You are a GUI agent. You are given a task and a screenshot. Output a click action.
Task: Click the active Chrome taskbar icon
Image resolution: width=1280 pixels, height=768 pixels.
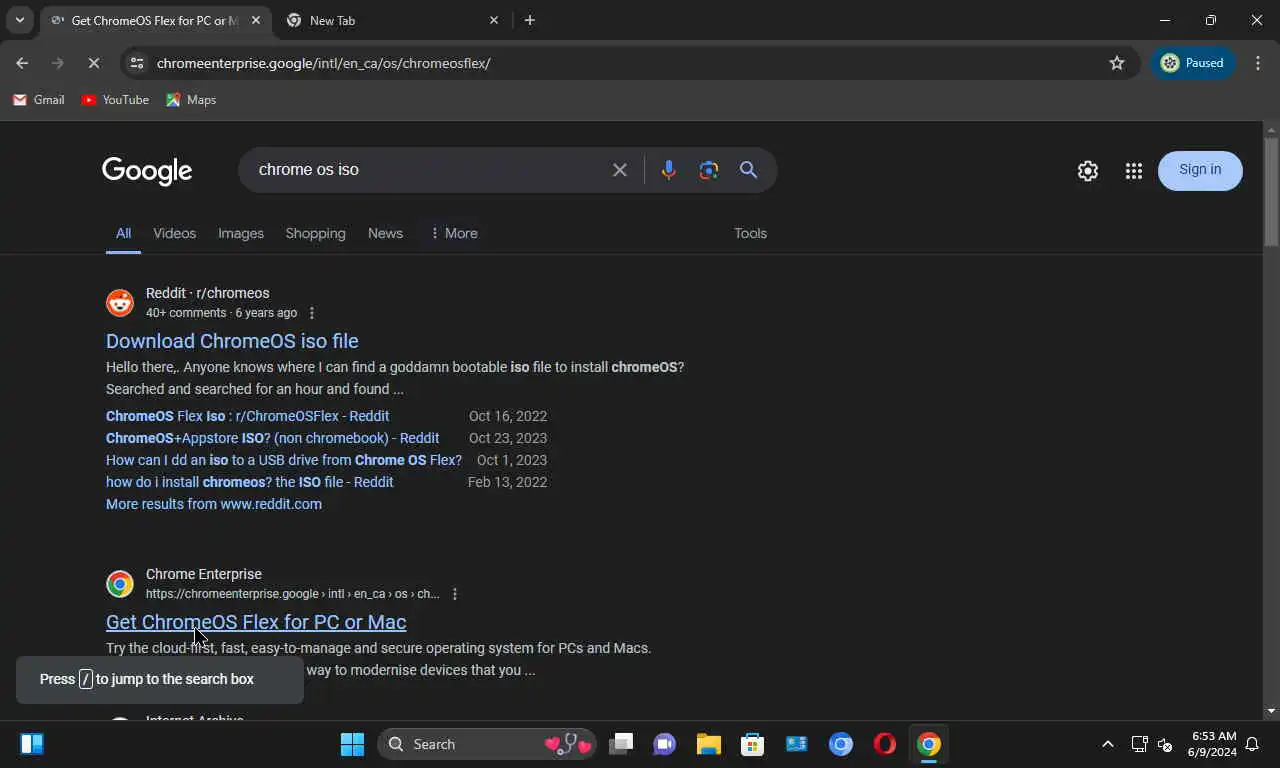[x=929, y=744]
